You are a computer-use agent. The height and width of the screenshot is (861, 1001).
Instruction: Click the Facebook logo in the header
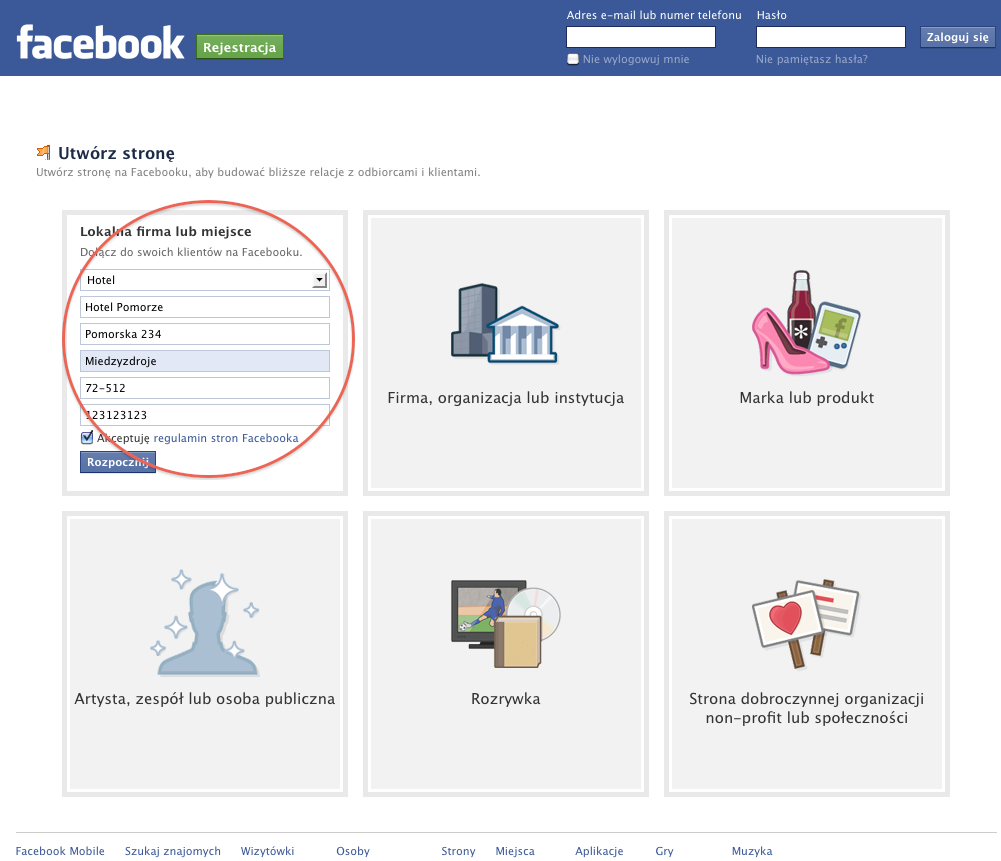[x=100, y=43]
